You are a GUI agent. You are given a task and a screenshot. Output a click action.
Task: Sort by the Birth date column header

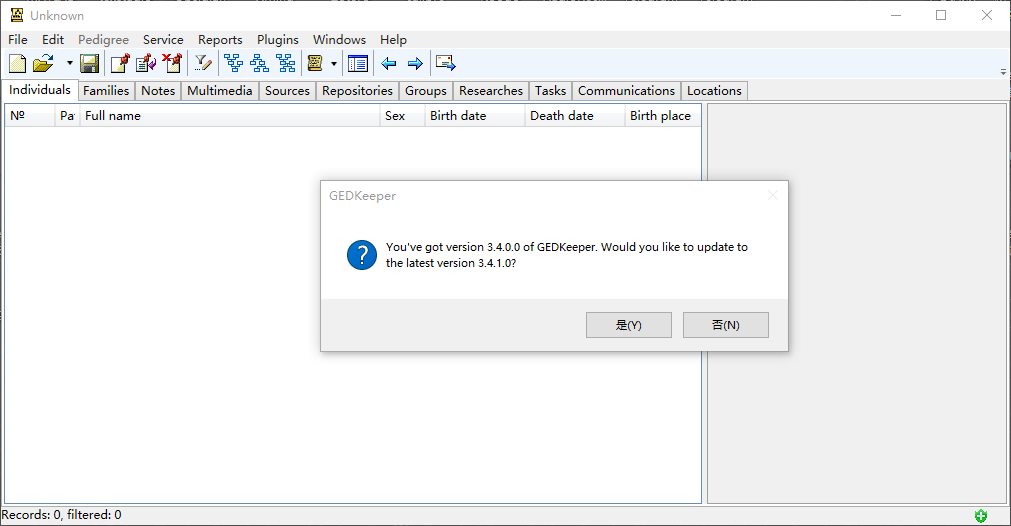click(x=475, y=116)
